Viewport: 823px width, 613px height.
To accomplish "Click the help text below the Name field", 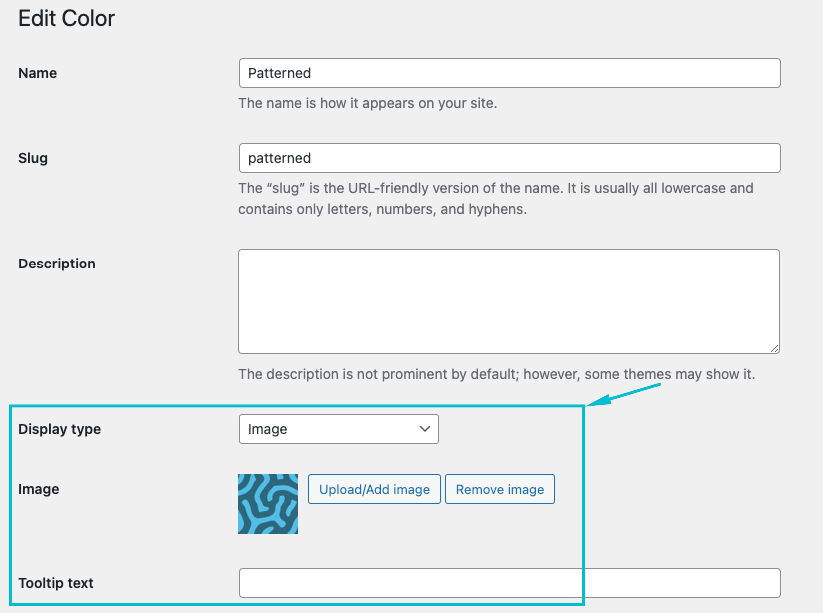I will [x=367, y=103].
